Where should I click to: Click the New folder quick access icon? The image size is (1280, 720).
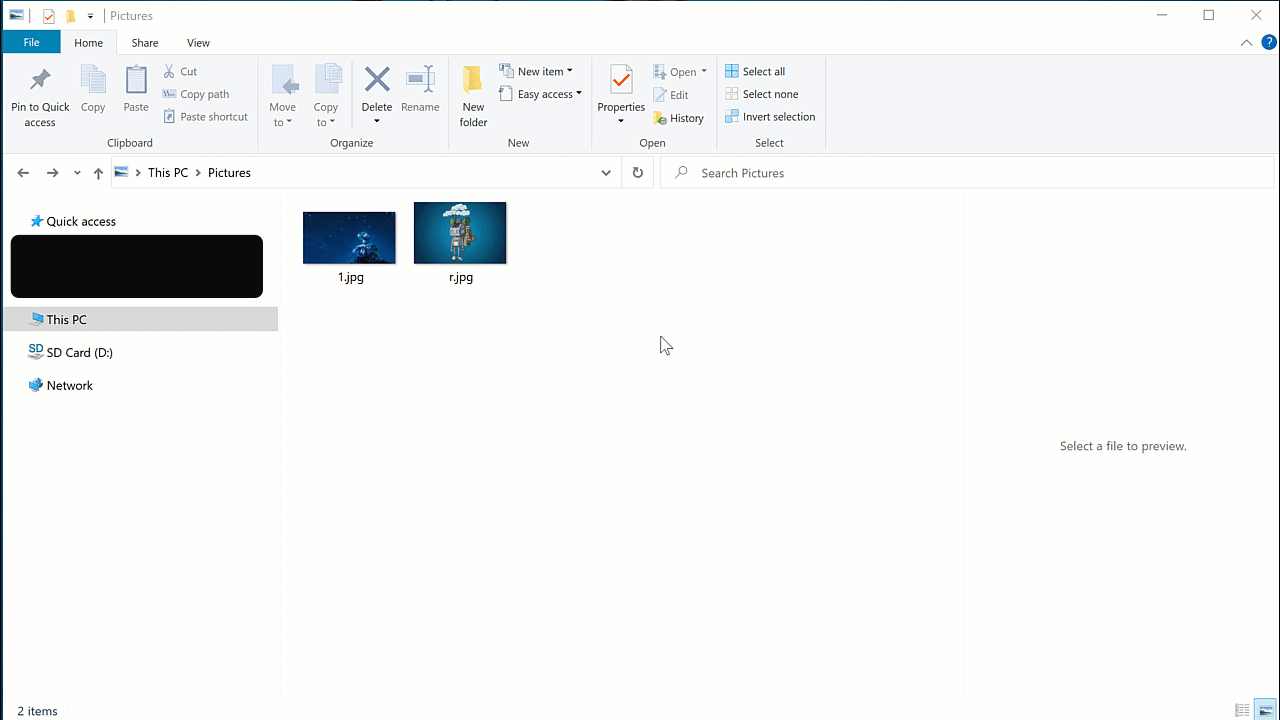(x=70, y=16)
